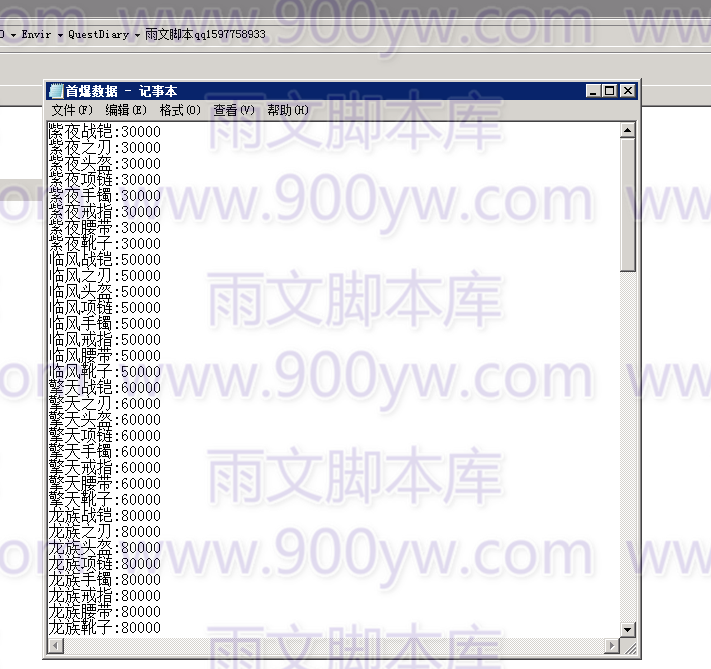The image size is (711, 669).
Task: Click the Envir breadcrumb segment
Action: click(x=36, y=34)
